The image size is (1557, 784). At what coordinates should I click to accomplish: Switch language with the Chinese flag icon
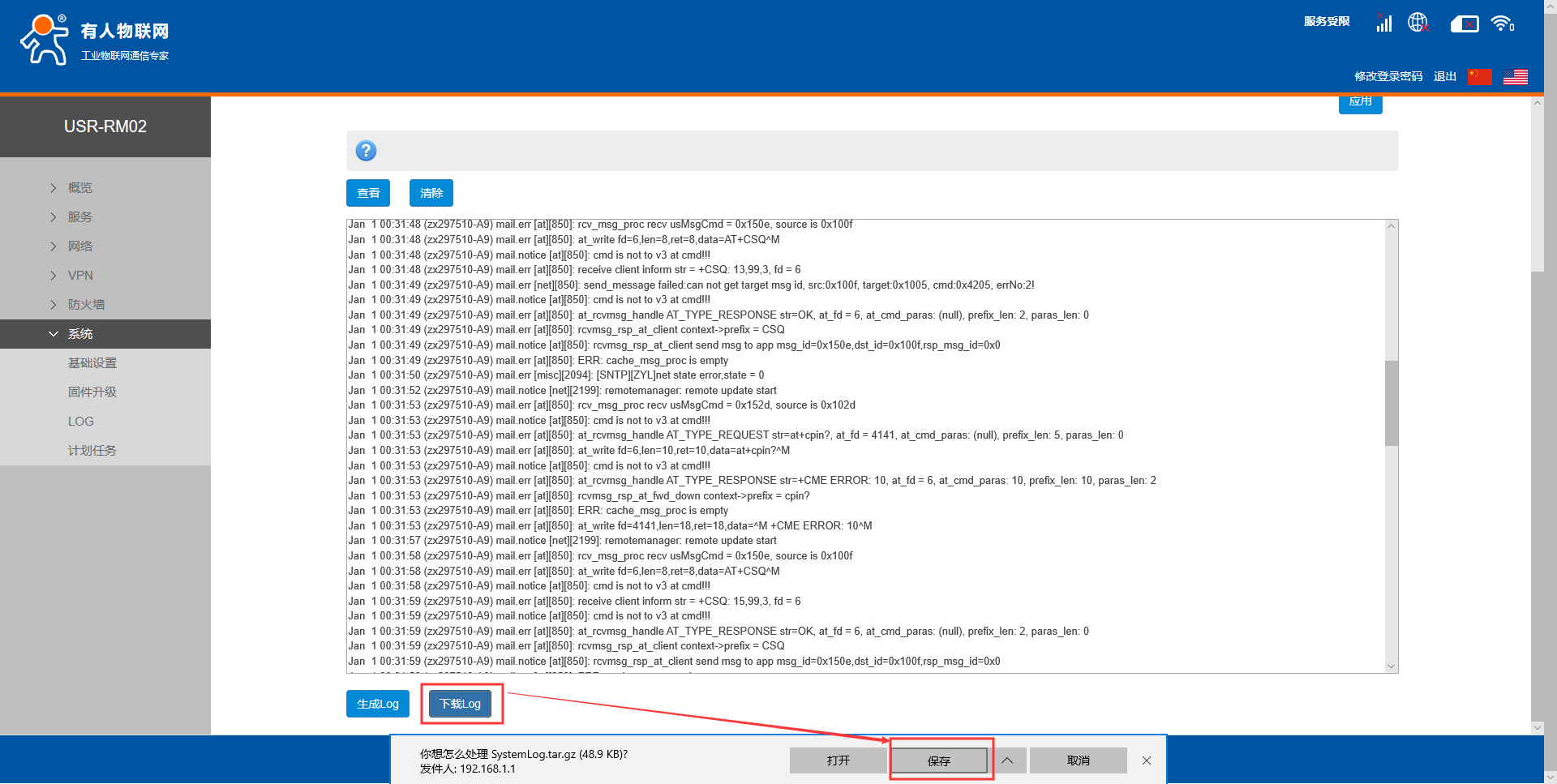(1479, 77)
